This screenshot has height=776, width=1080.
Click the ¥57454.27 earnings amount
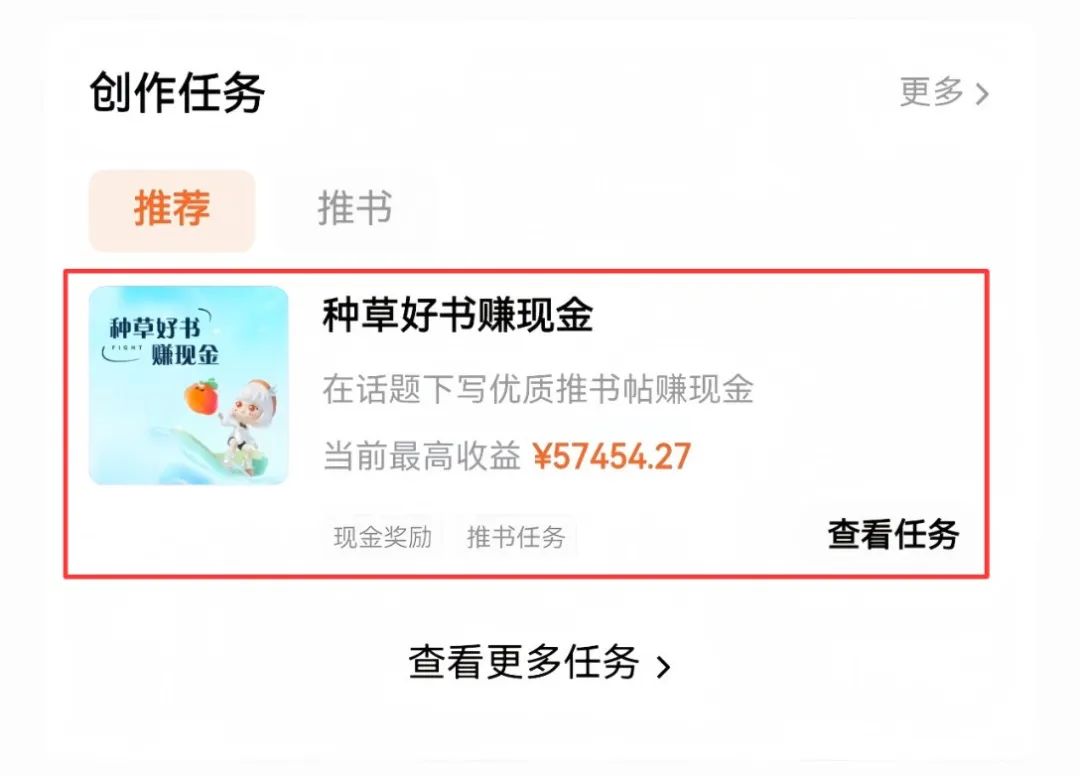tap(612, 457)
